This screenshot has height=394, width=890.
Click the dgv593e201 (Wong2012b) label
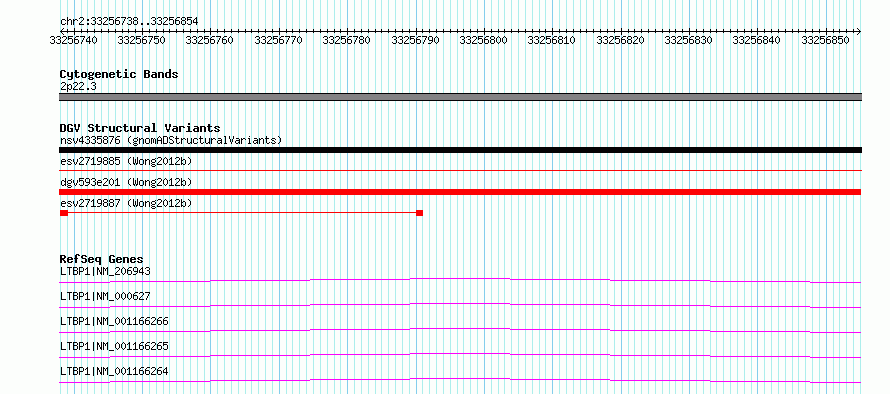[x=126, y=182]
